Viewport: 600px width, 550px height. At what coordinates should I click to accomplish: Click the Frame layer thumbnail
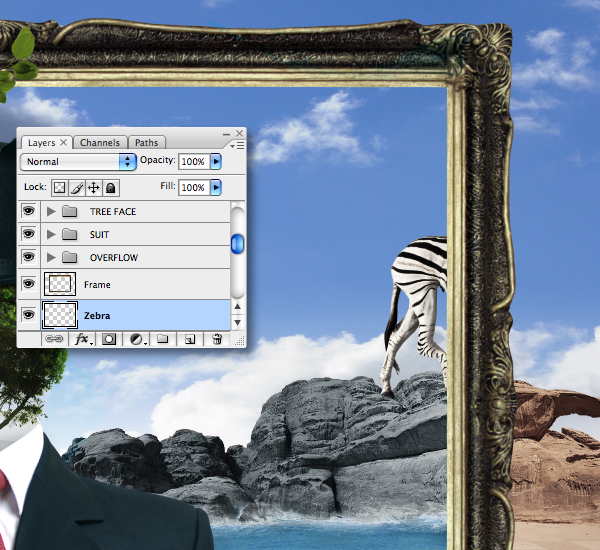coord(60,284)
